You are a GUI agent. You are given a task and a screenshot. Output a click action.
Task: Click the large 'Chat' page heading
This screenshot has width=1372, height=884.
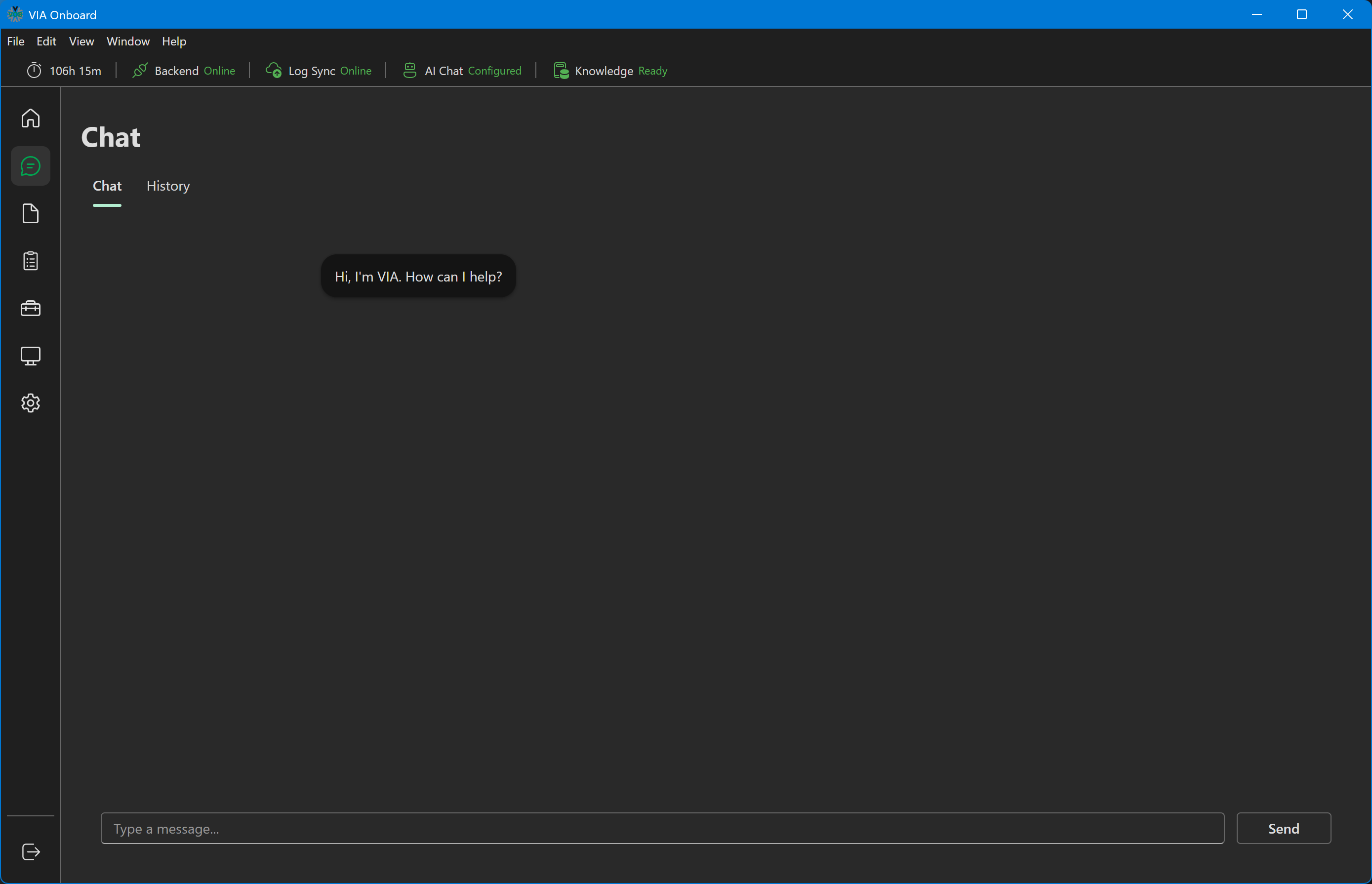click(111, 137)
